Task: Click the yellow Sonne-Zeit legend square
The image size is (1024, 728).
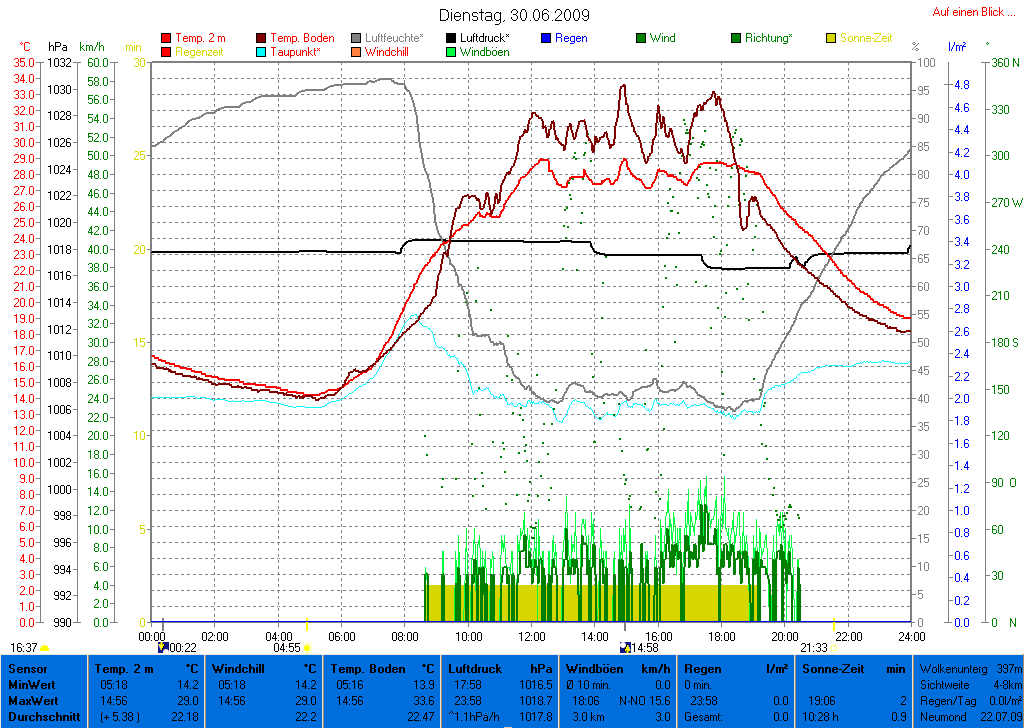Action: pyautogui.click(x=832, y=39)
